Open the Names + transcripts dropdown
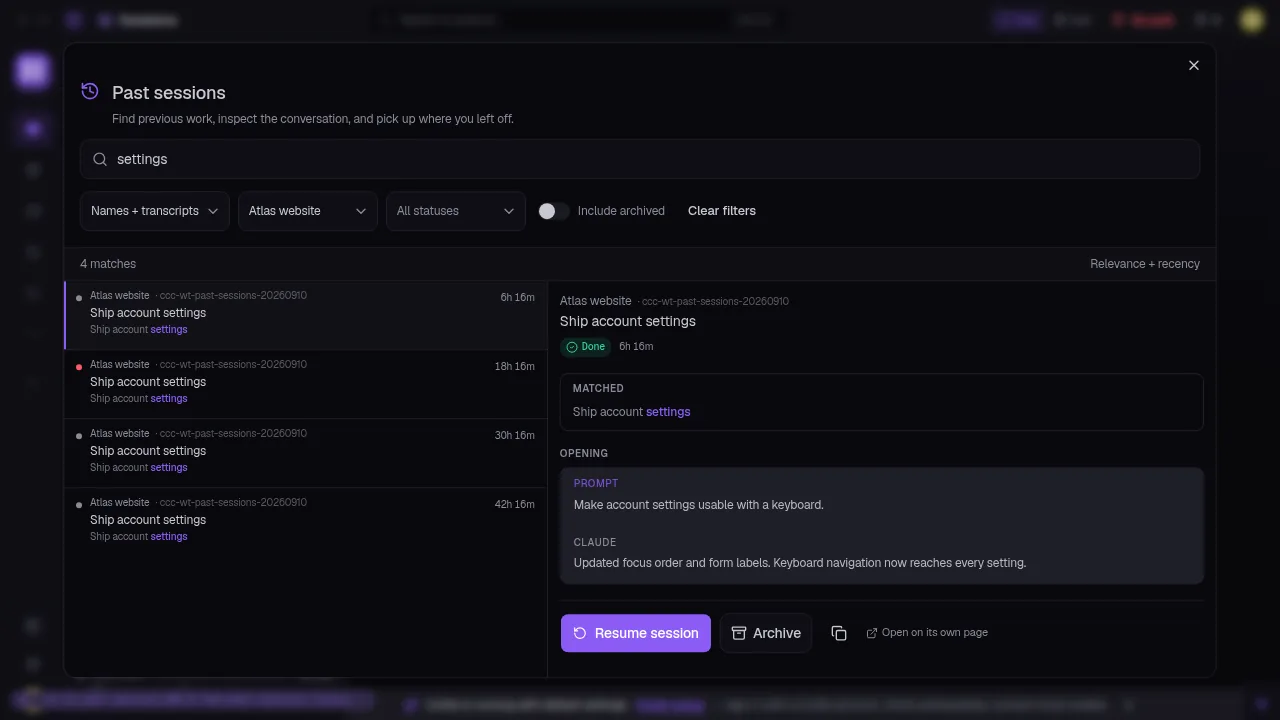This screenshot has width=1280, height=720. tap(155, 211)
